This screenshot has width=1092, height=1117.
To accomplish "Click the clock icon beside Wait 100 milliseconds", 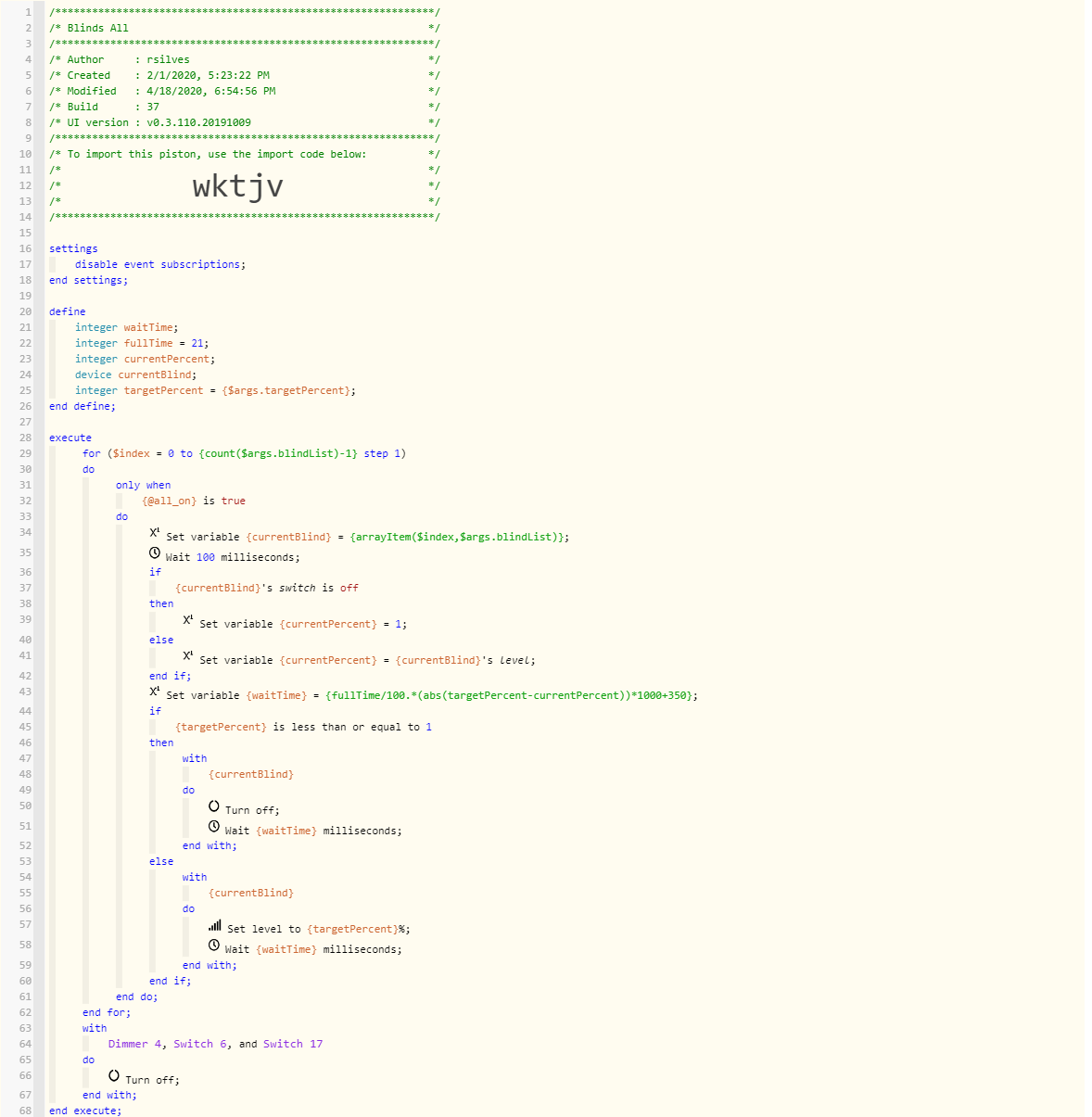I will point(155,552).
